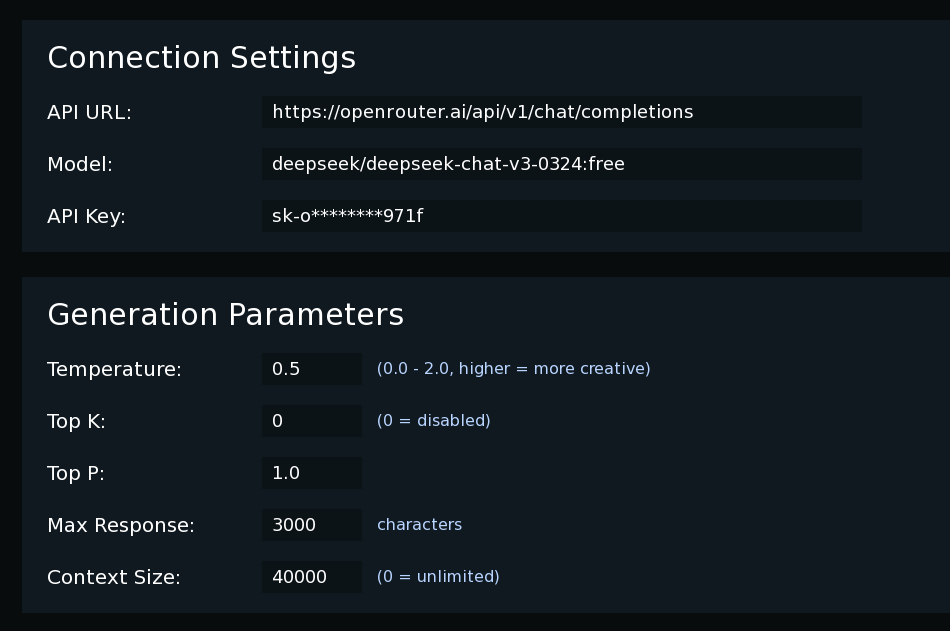
Task: Click the "Temperature:" label
Action: [114, 370]
